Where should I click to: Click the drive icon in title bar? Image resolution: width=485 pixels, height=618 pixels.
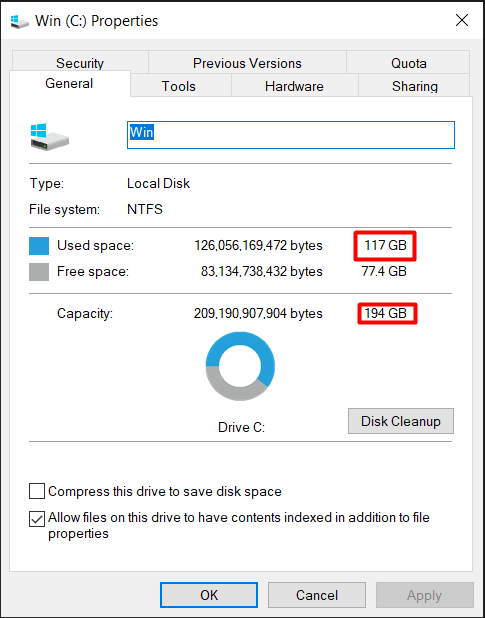19,21
